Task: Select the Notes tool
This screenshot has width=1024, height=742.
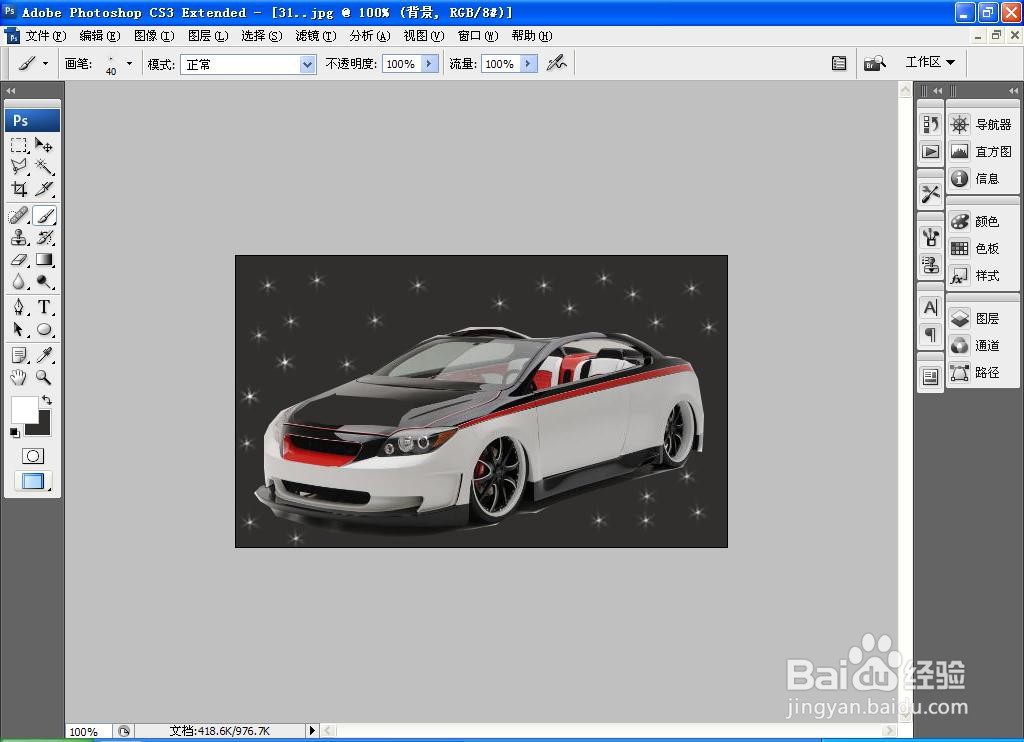Action: (19, 355)
